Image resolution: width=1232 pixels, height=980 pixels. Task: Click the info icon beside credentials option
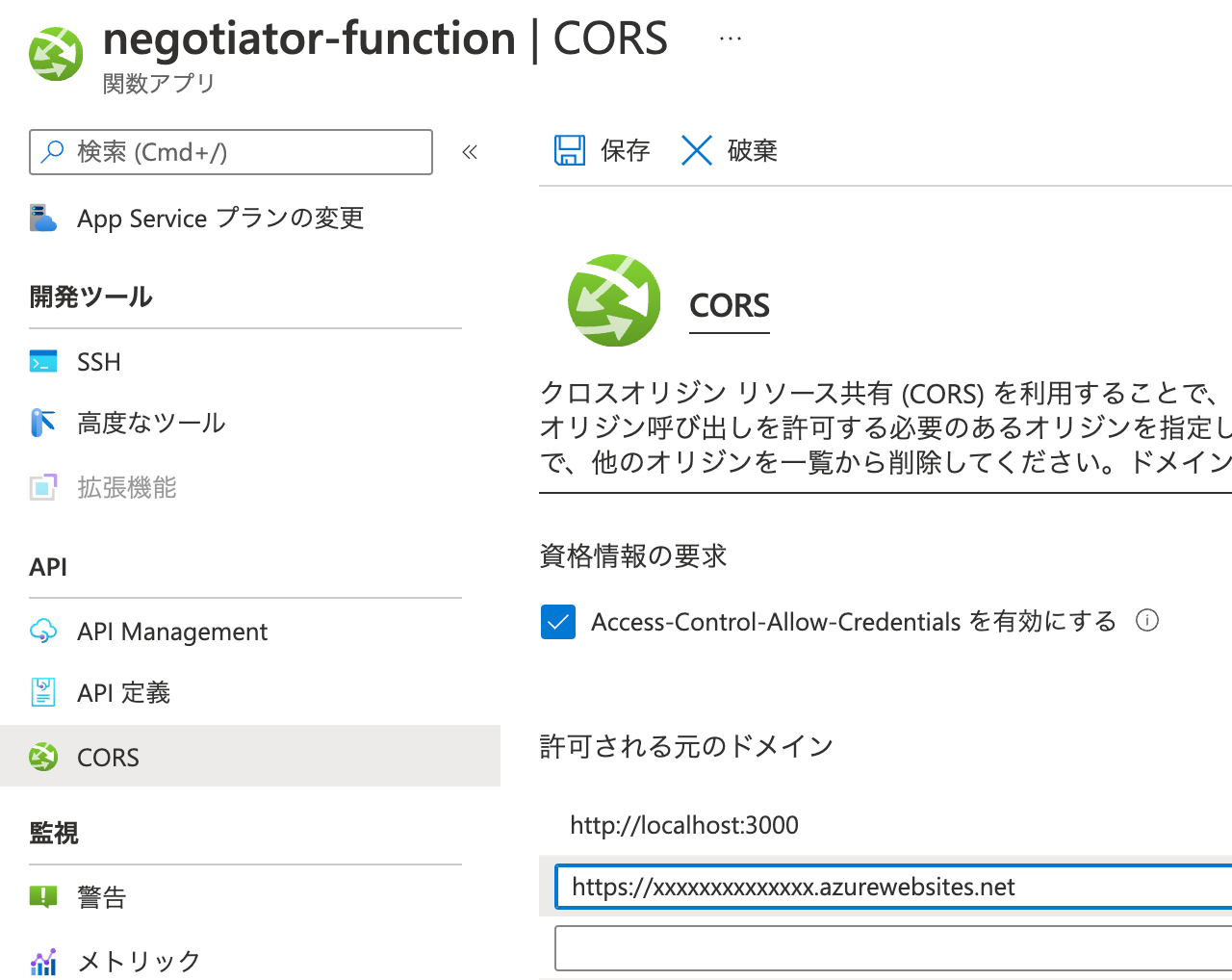pyautogui.click(x=1147, y=621)
